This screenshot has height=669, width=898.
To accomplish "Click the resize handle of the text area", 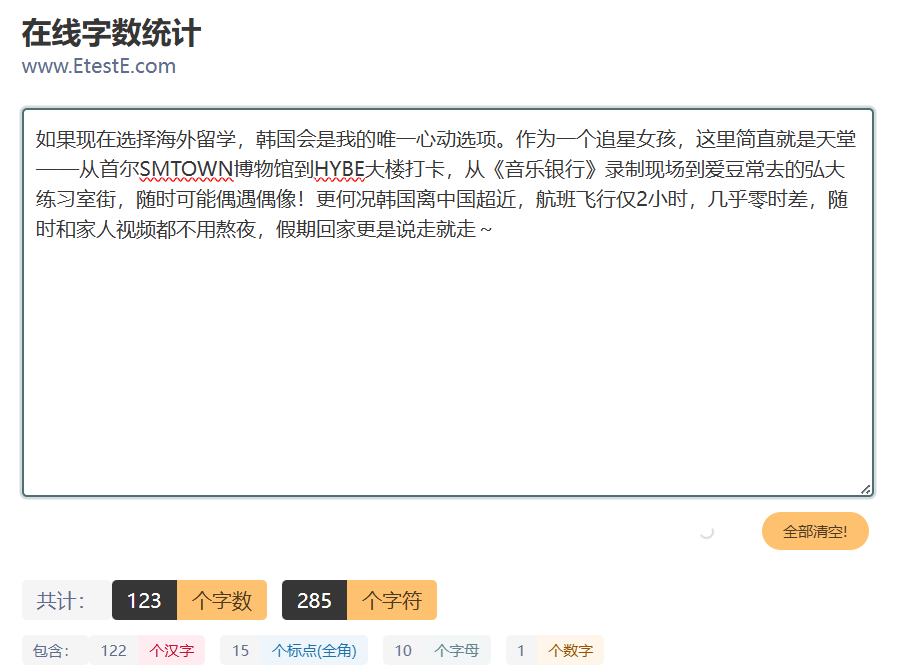I will click(865, 489).
